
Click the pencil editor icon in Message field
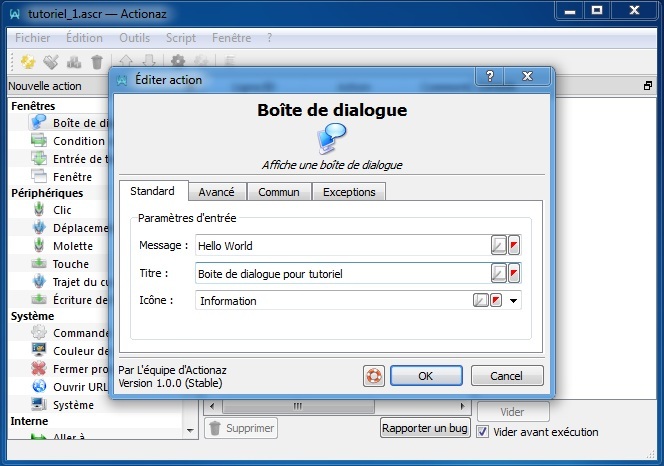(x=498, y=246)
